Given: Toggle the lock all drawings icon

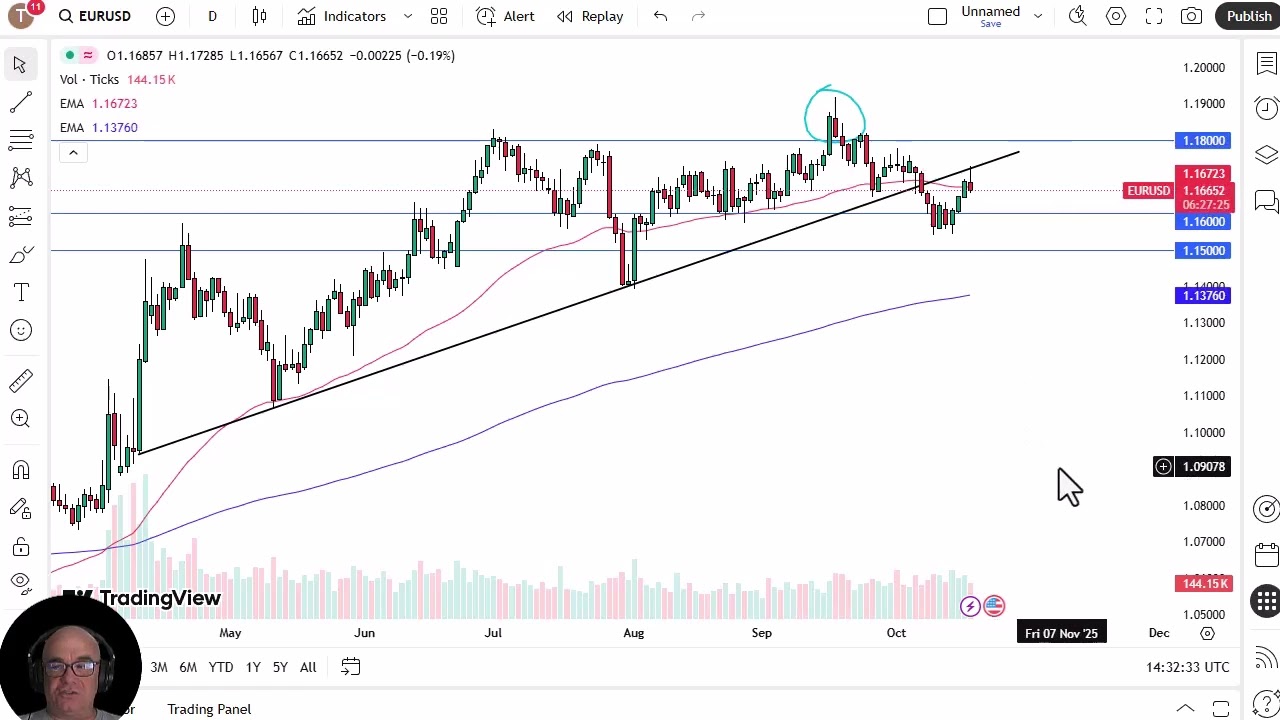Looking at the screenshot, I should (x=20, y=547).
